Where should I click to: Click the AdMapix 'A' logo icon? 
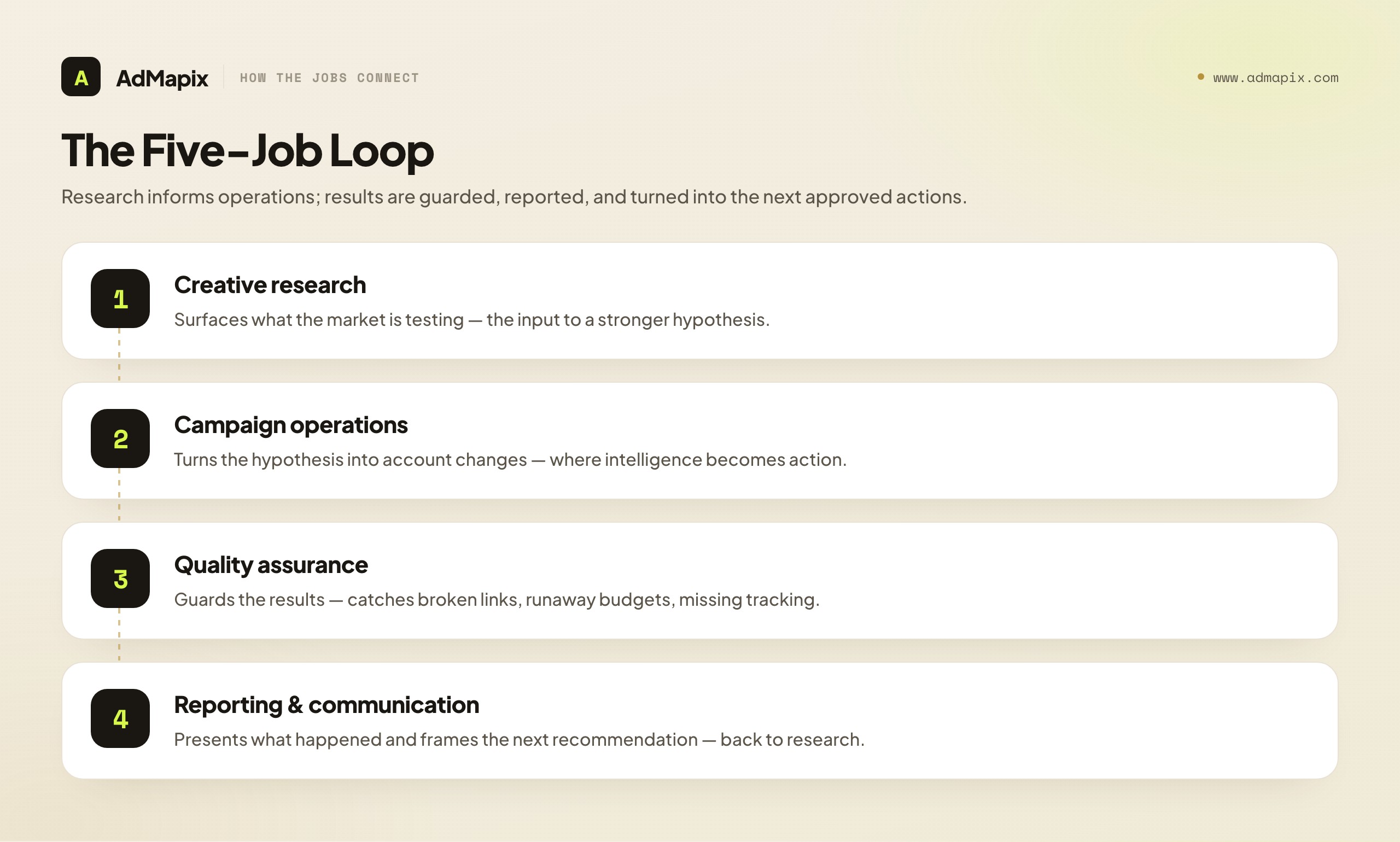[80, 77]
